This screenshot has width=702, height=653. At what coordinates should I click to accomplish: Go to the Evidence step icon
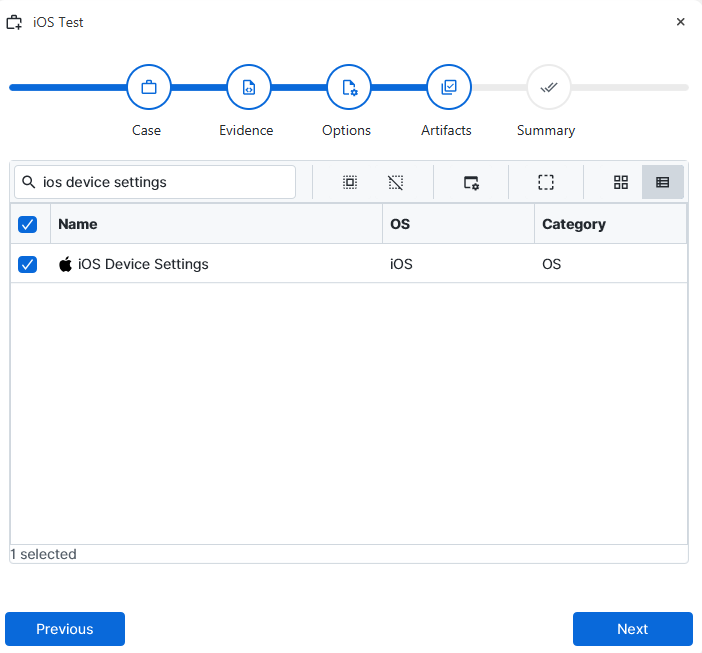[x=249, y=88]
